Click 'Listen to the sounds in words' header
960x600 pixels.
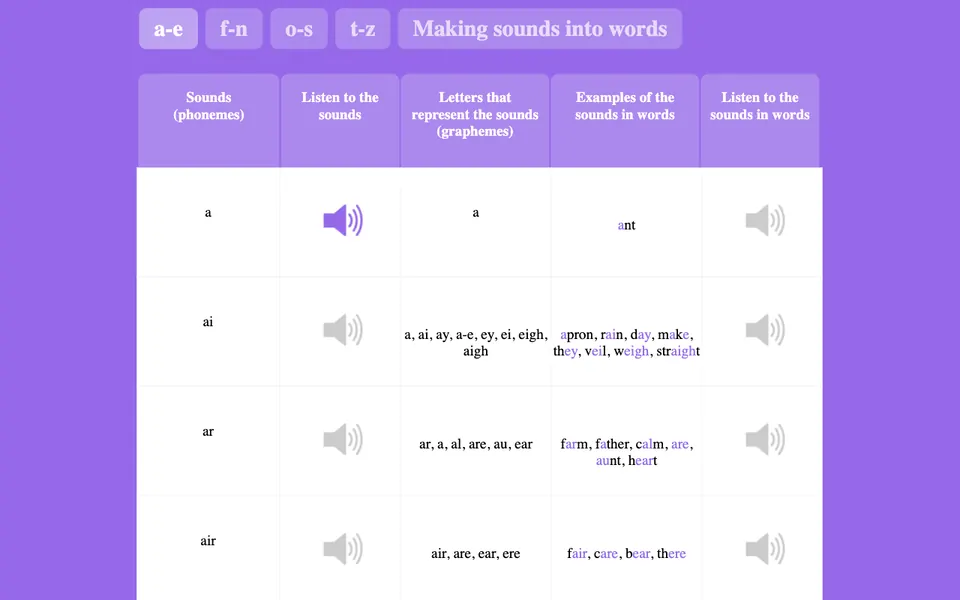[760, 121]
